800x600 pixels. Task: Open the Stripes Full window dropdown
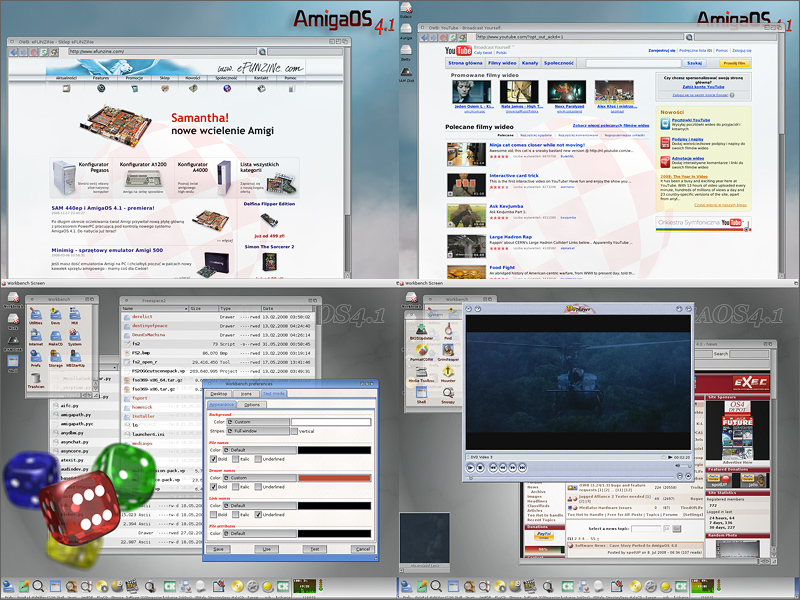click(x=258, y=431)
